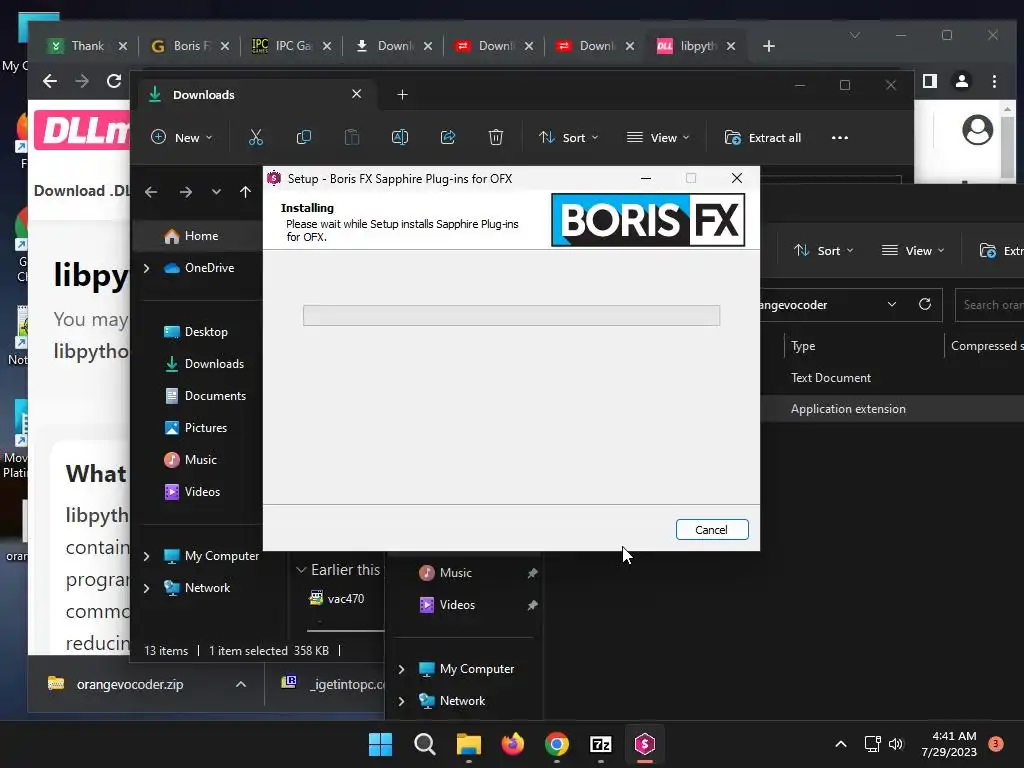Select the Text Document row
Image resolution: width=1024 pixels, height=768 pixels.
click(893, 377)
